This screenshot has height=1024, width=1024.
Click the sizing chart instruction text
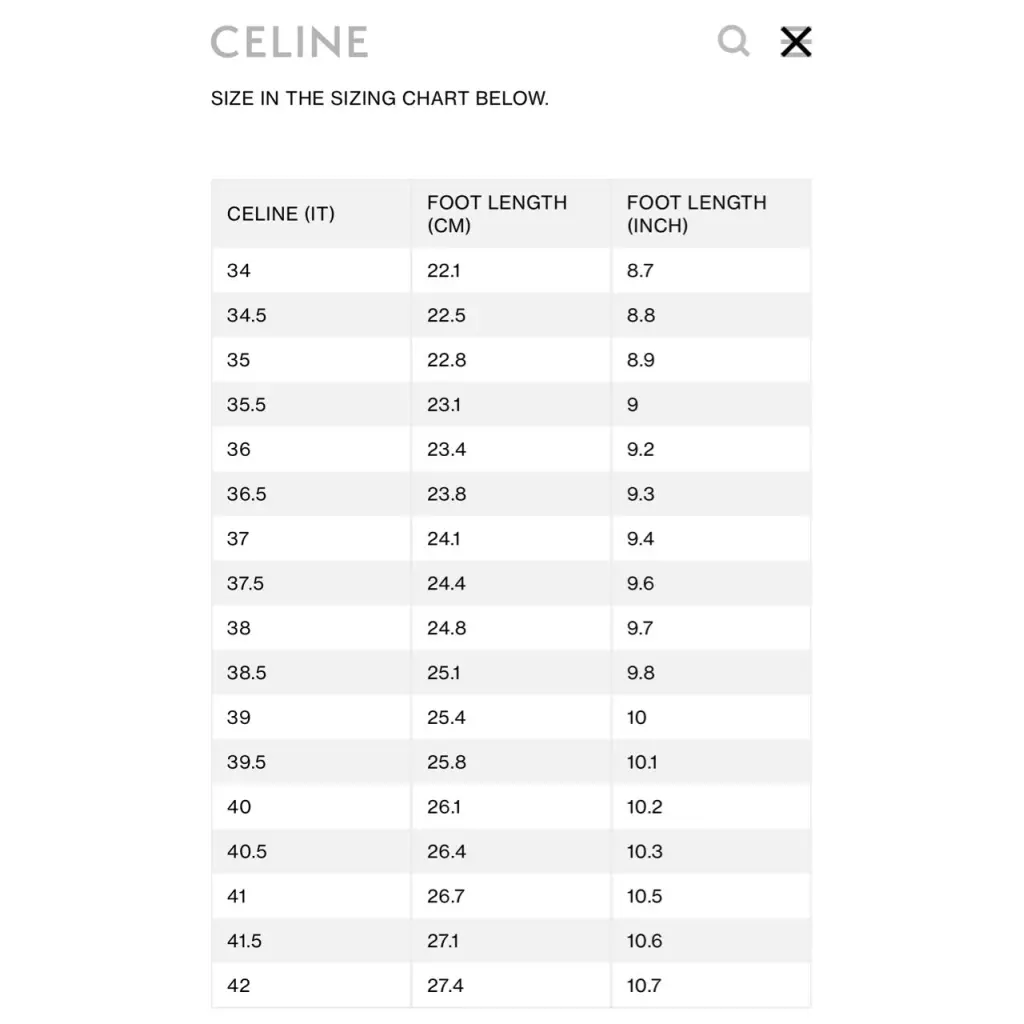(x=380, y=99)
